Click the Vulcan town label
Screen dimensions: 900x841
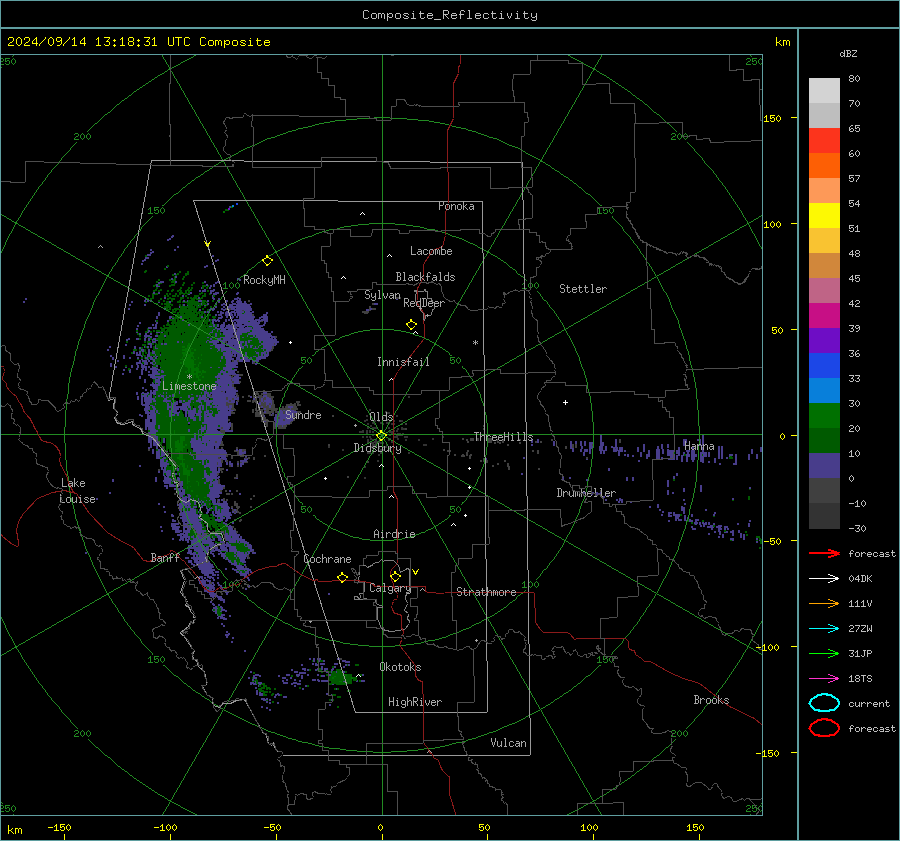[508, 743]
